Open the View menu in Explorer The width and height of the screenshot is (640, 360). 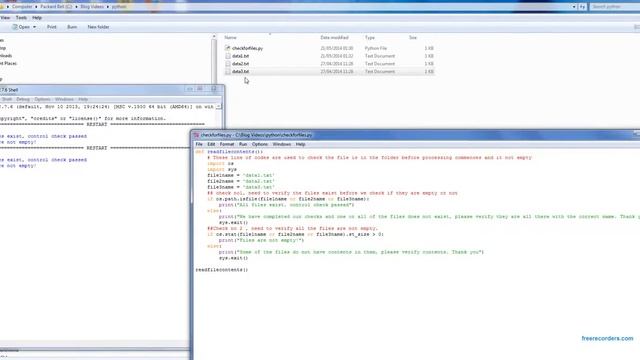(5, 18)
